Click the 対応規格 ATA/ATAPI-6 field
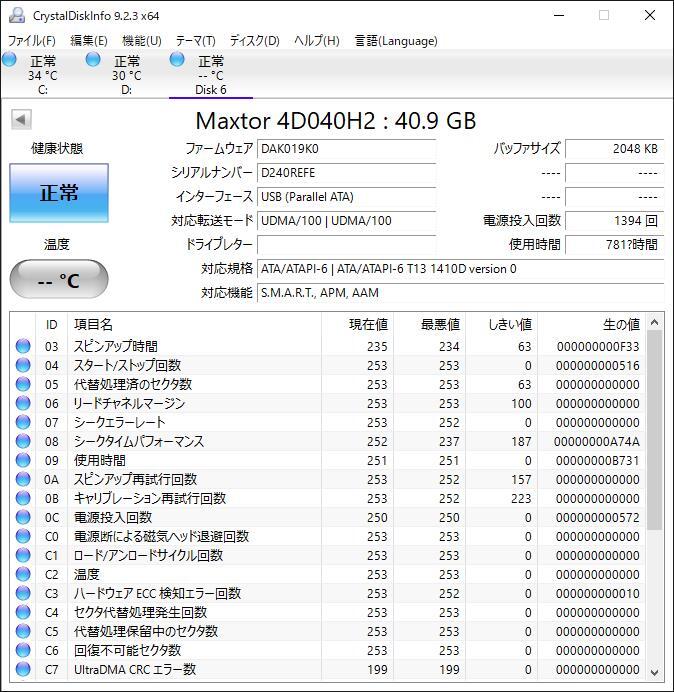This screenshot has width=674, height=692. (461, 269)
